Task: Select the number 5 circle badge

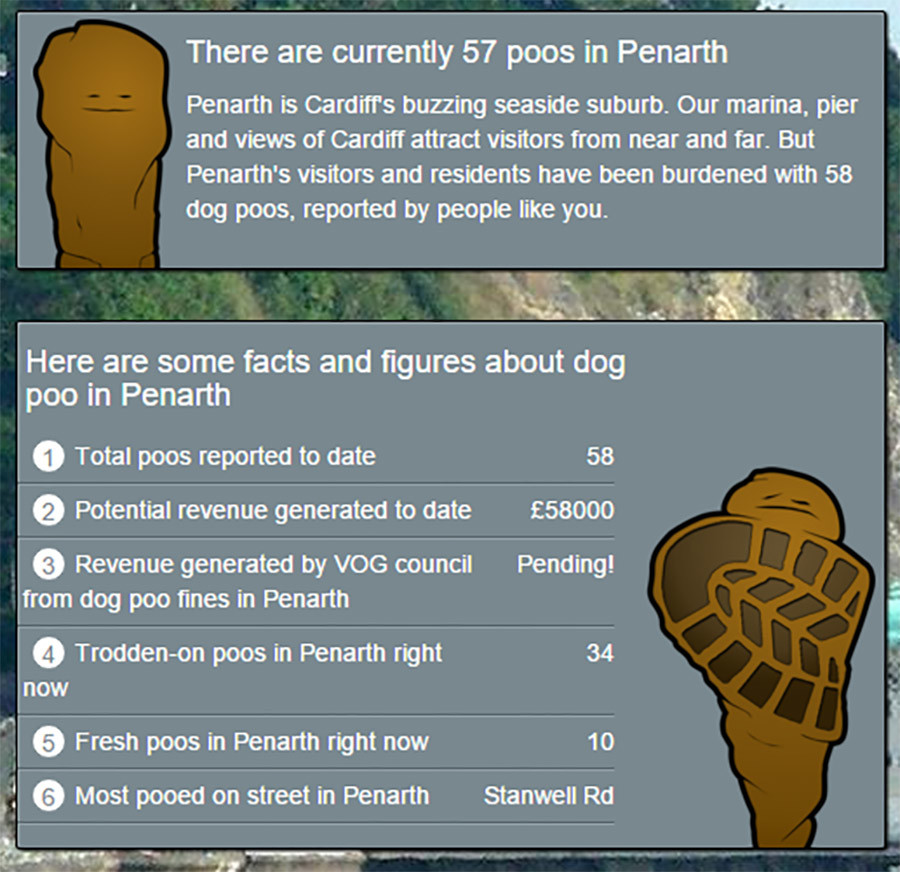Action: 48,742
